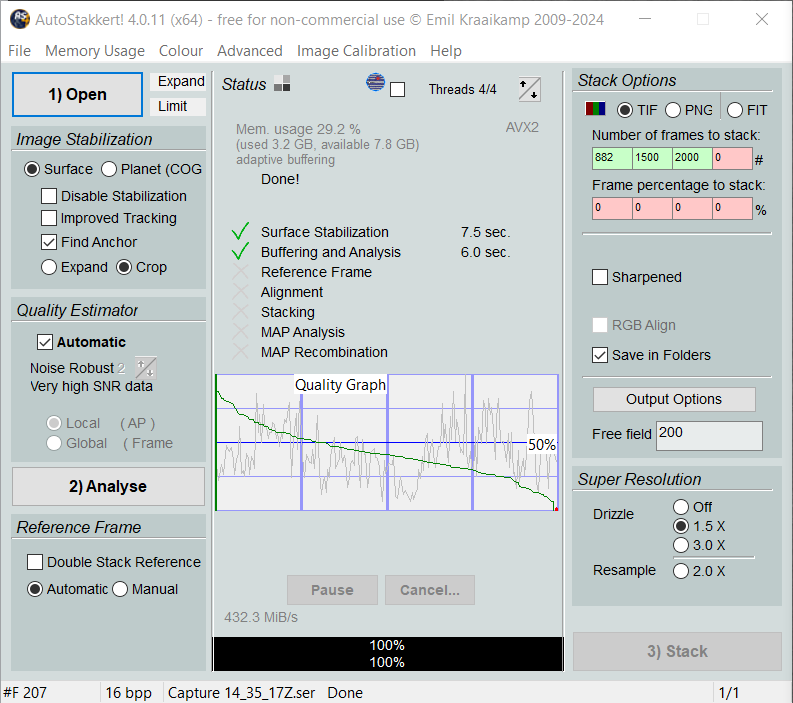This screenshot has width=793, height=703.
Task: Choose Automatic reference frame radio
Action: click(35, 589)
